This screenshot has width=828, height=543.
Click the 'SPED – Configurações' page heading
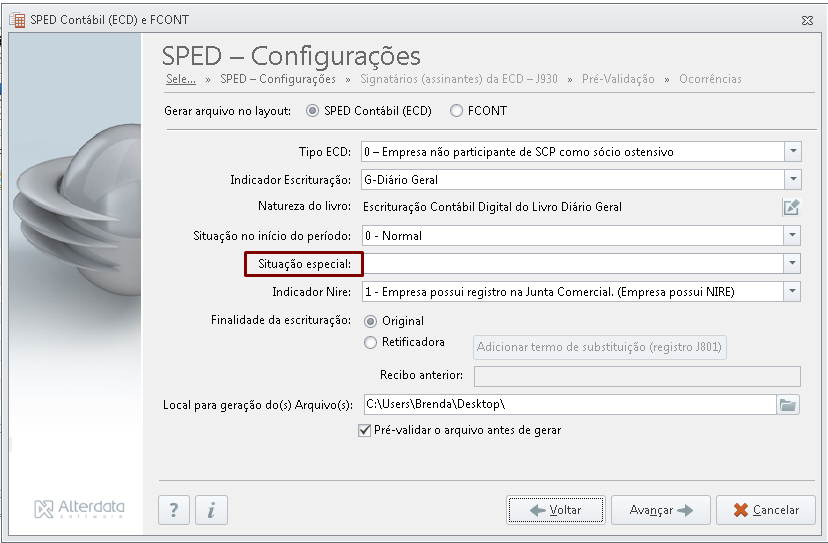pyautogui.click(x=291, y=56)
